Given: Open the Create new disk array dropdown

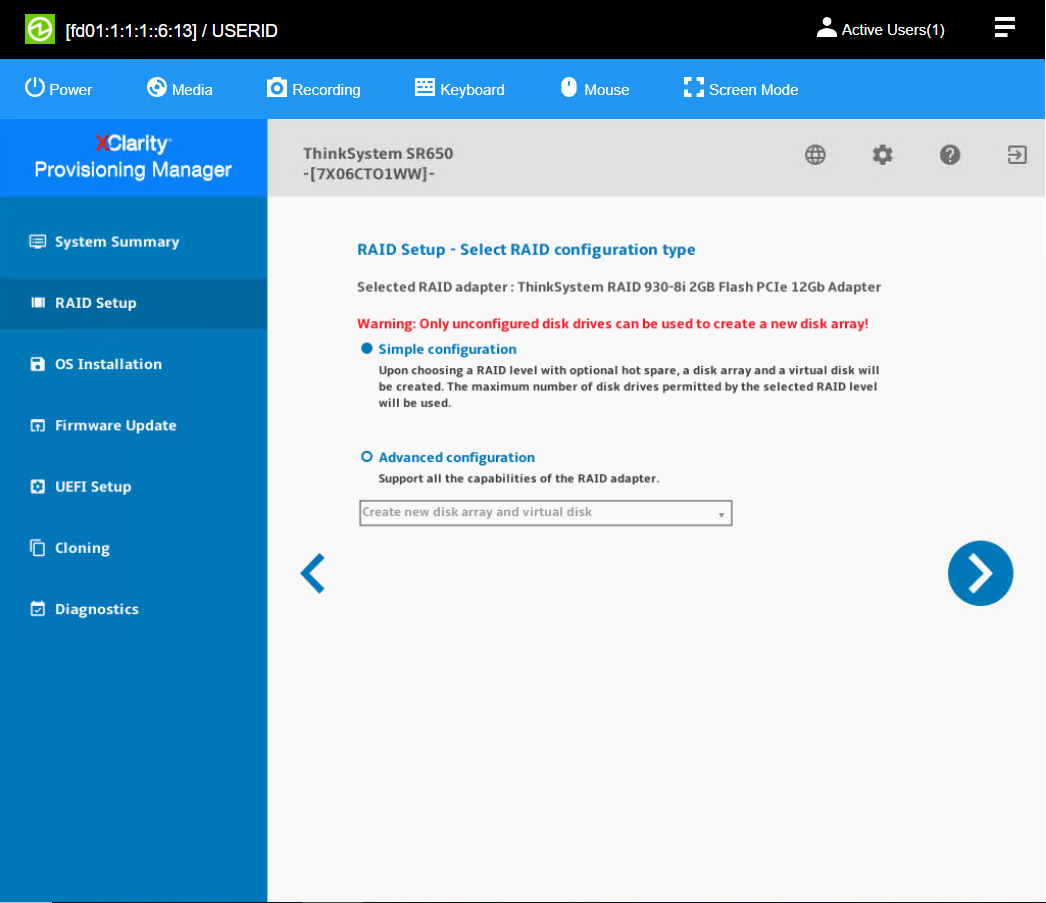Looking at the screenshot, I should 545,513.
